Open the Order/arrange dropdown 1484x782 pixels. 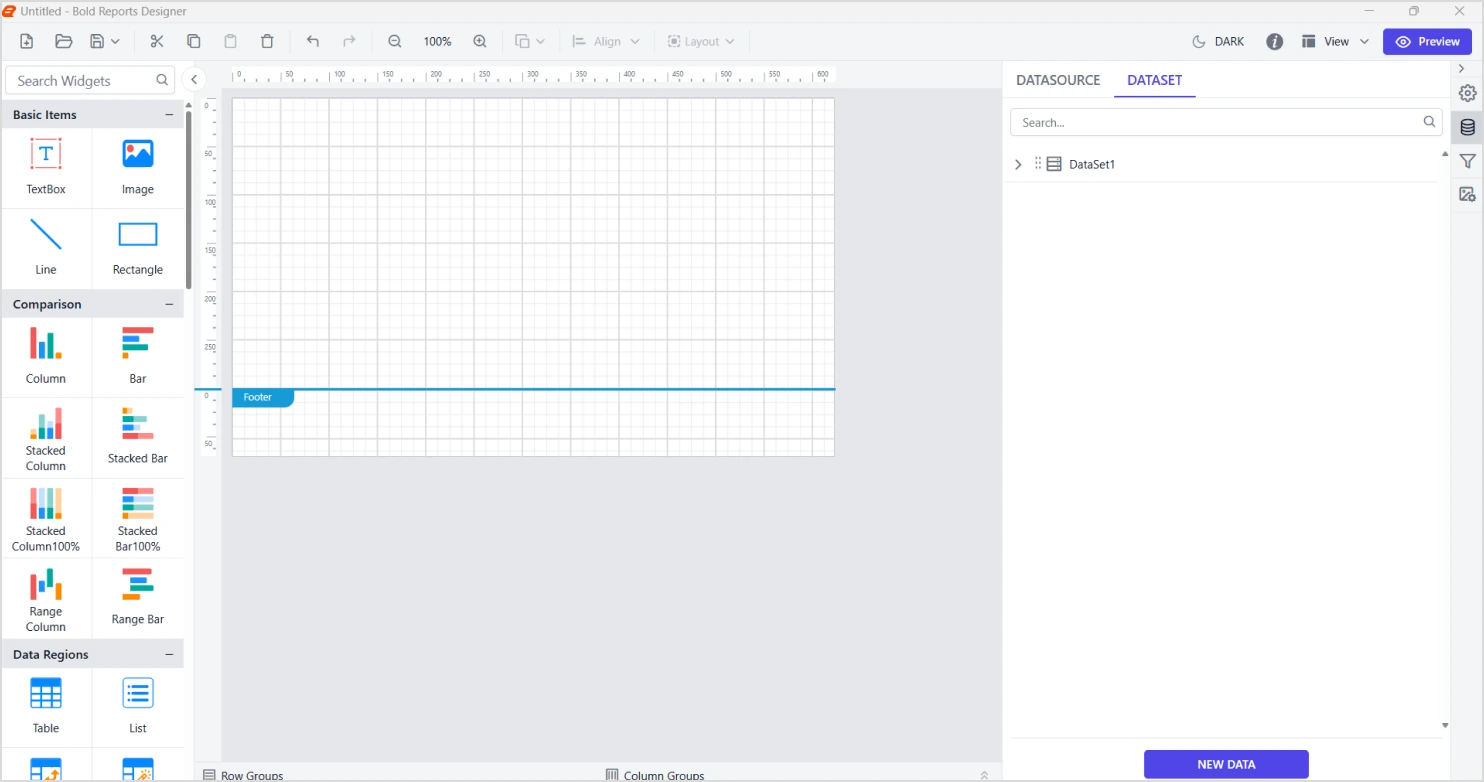click(530, 41)
